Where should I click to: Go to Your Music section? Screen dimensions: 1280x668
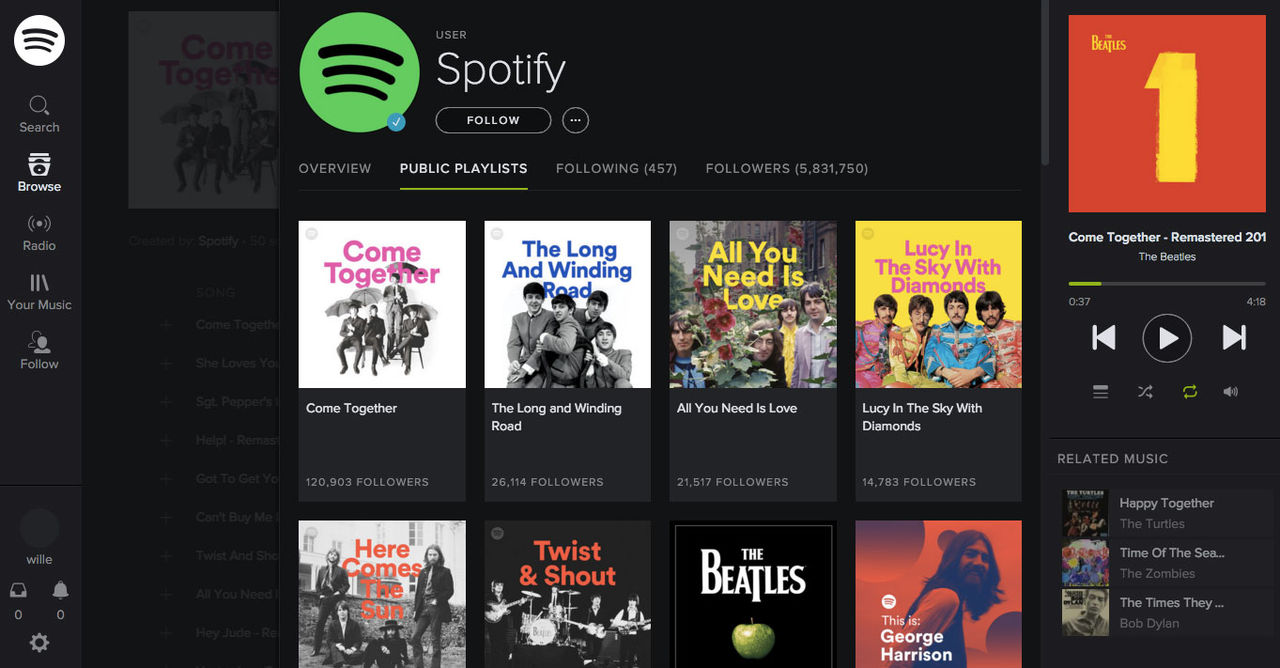pos(39,291)
